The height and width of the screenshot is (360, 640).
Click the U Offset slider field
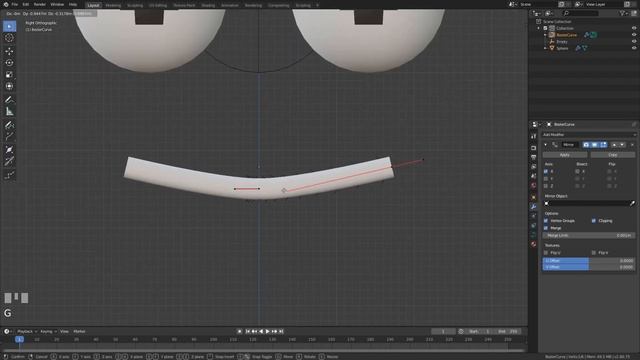click(x=589, y=260)
